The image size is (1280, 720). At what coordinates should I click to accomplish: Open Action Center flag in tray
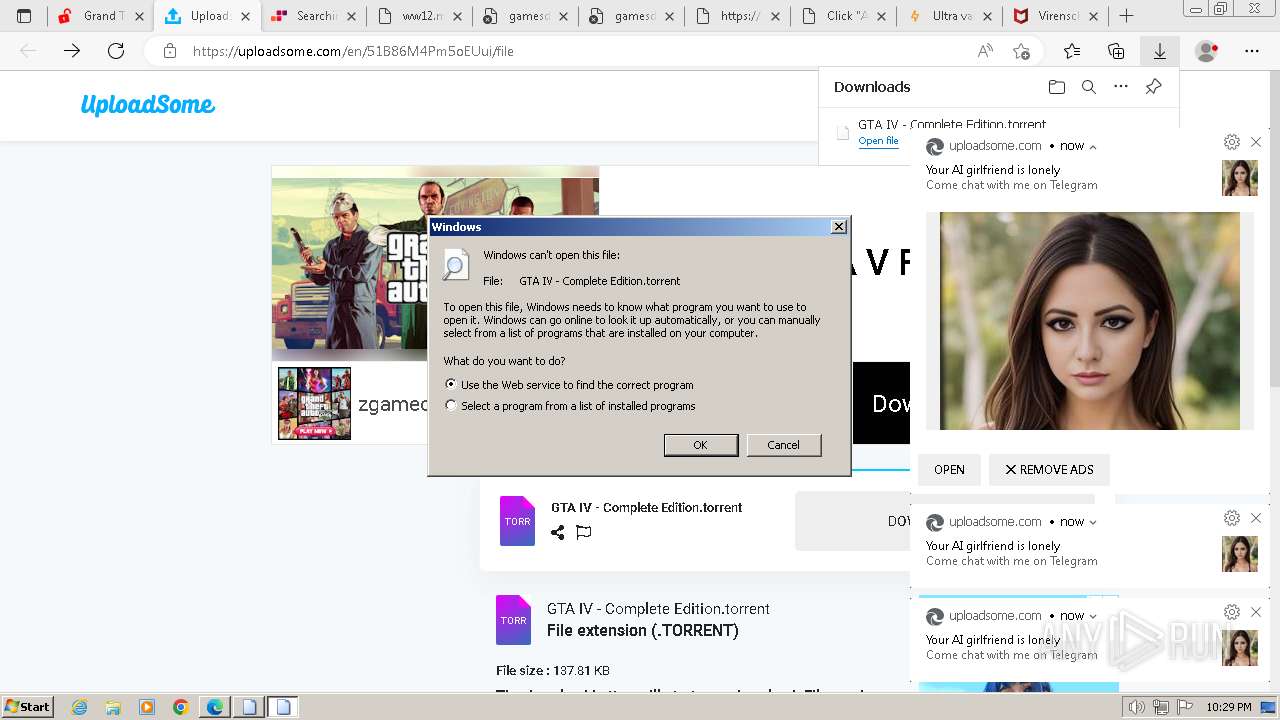[x=1185, y=707]
